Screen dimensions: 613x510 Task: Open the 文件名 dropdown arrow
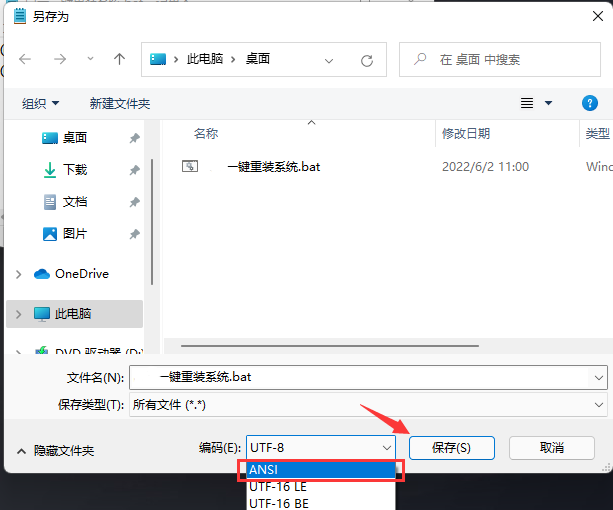point(599,378)
